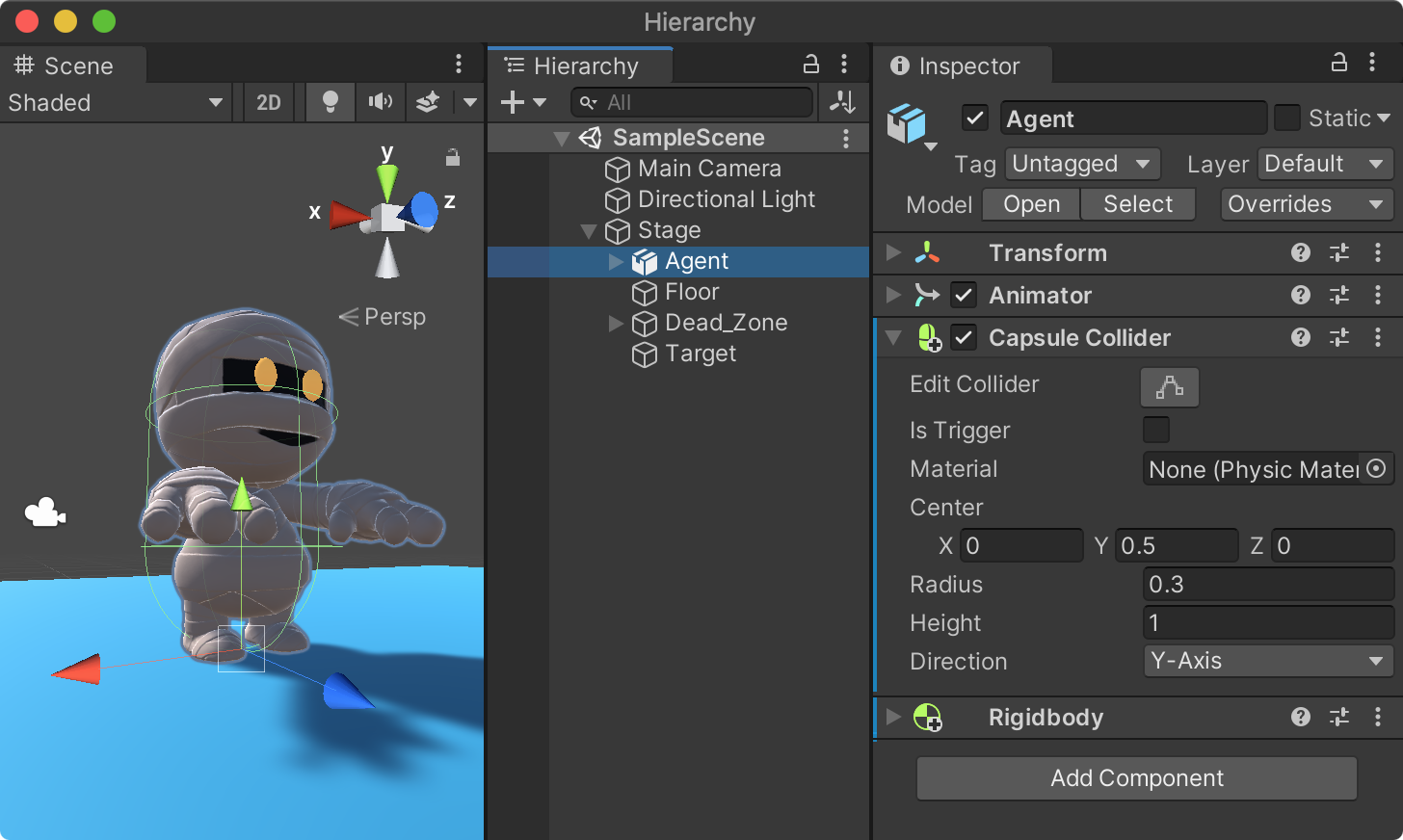
Task: Edit the Agent name field
Action: point(1133,118)
